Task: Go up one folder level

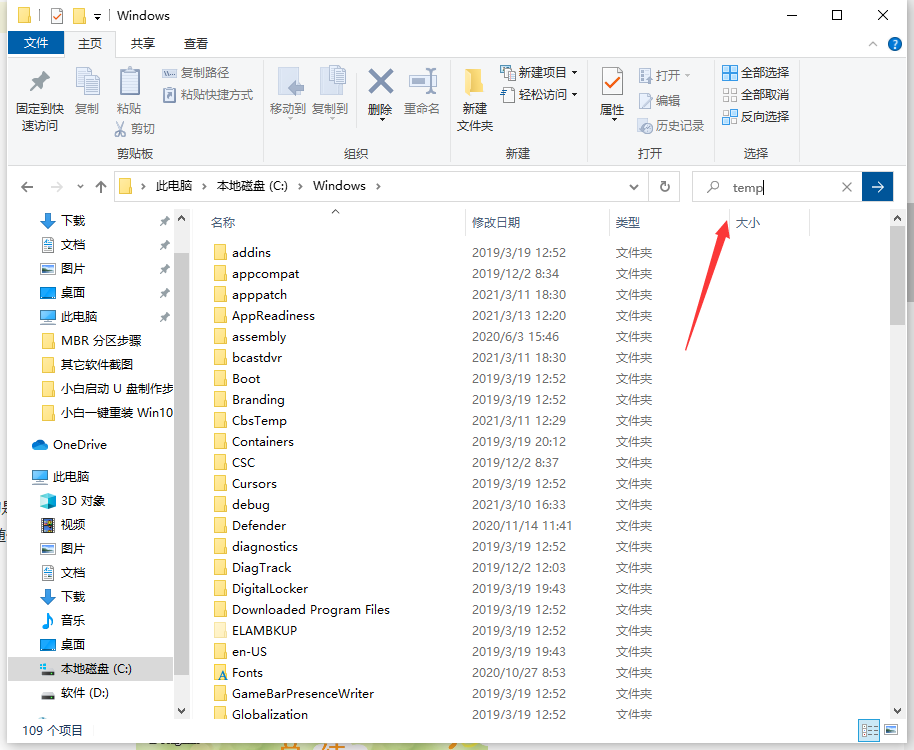Action: [101, 187]
